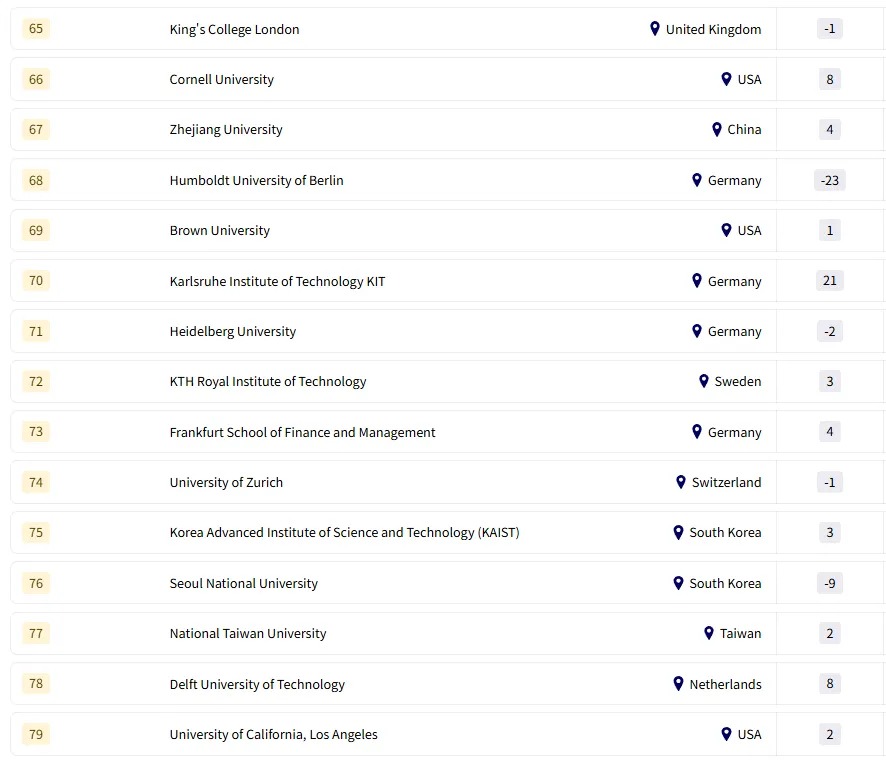
Task: Click the -9 rank change badge
Action: [x=829, y=583]
